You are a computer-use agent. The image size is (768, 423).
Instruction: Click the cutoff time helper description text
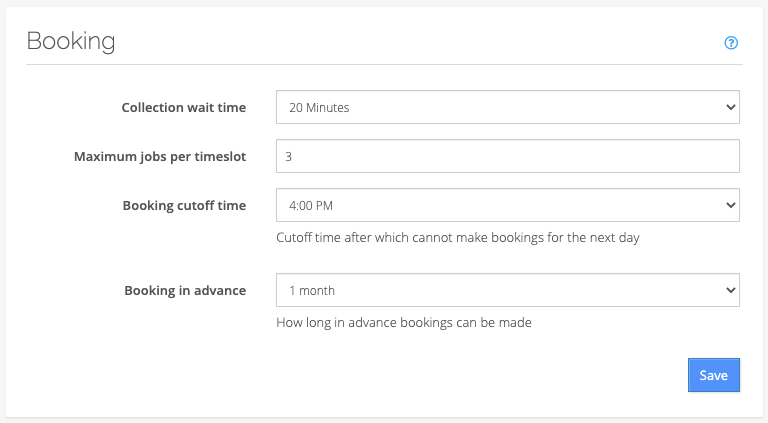(x=457, y=238)
